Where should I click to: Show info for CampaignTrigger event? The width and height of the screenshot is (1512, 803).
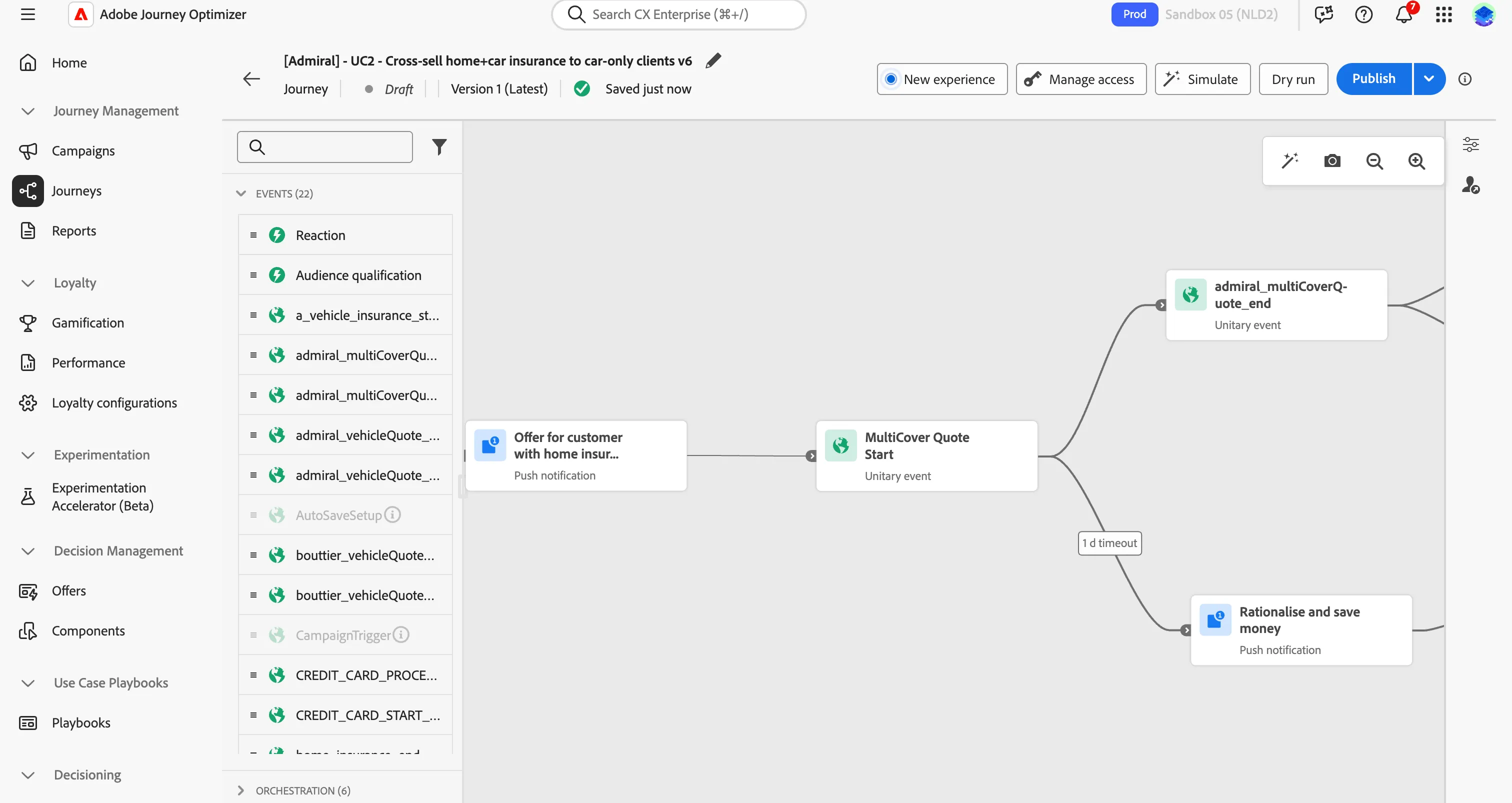pos(401,634)
